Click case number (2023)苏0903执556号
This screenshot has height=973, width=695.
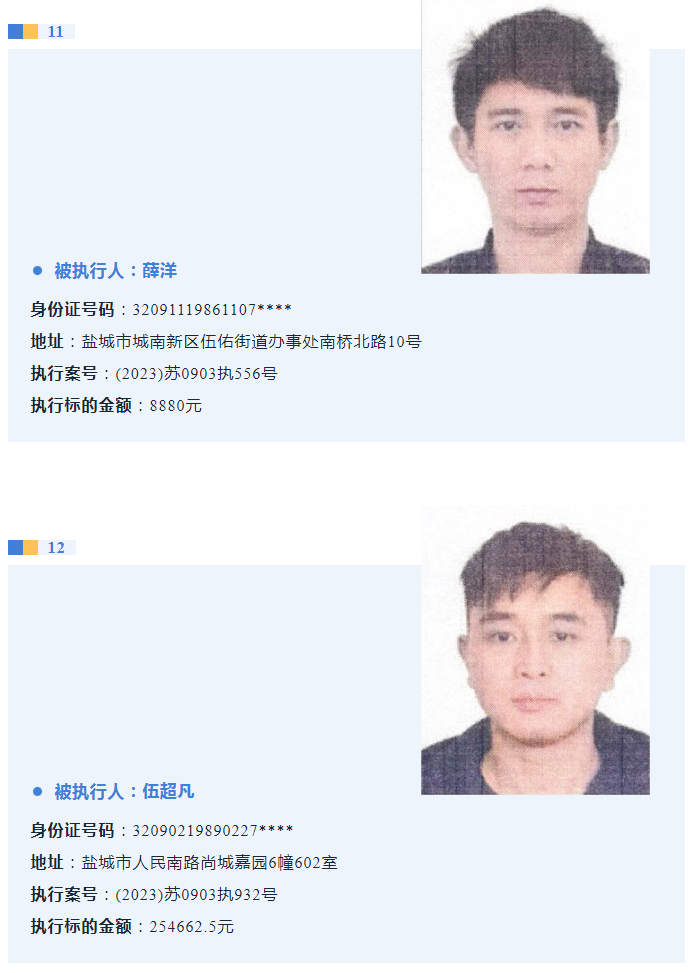[196, 374]
